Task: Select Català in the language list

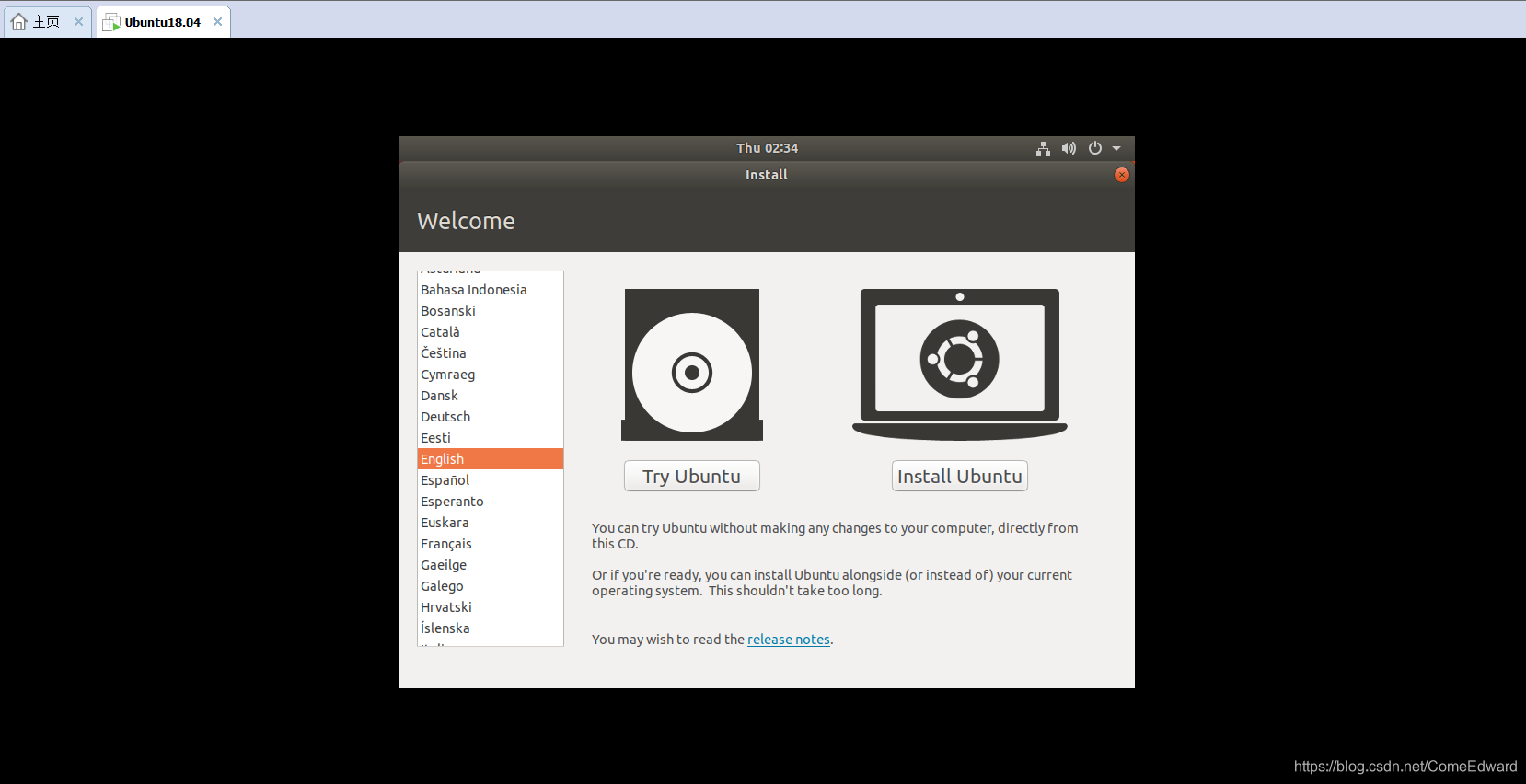Action: 491,332
